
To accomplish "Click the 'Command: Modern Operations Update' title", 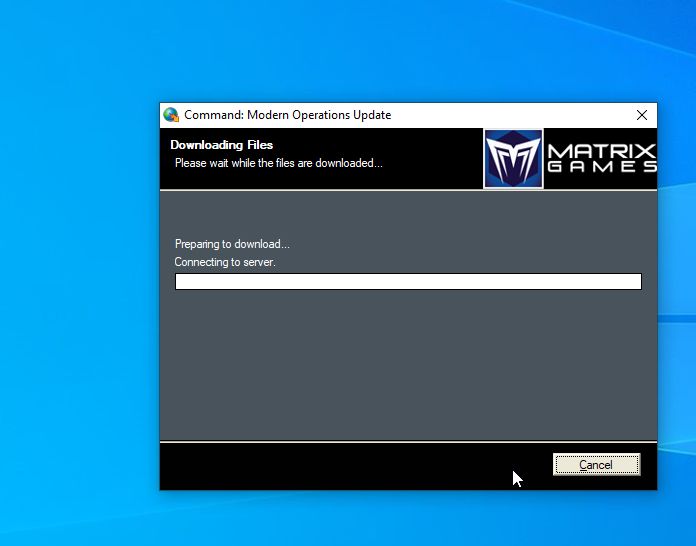I will pos(288,115).
